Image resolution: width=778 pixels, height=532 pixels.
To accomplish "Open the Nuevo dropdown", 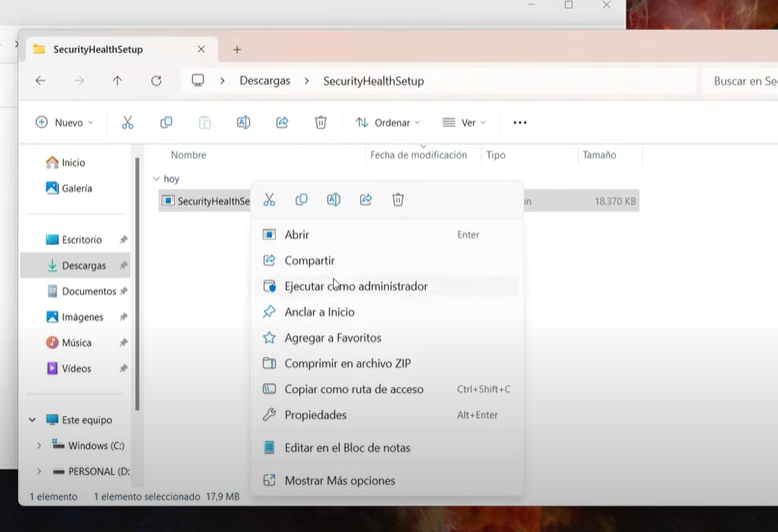I will [x=64, y=123].
